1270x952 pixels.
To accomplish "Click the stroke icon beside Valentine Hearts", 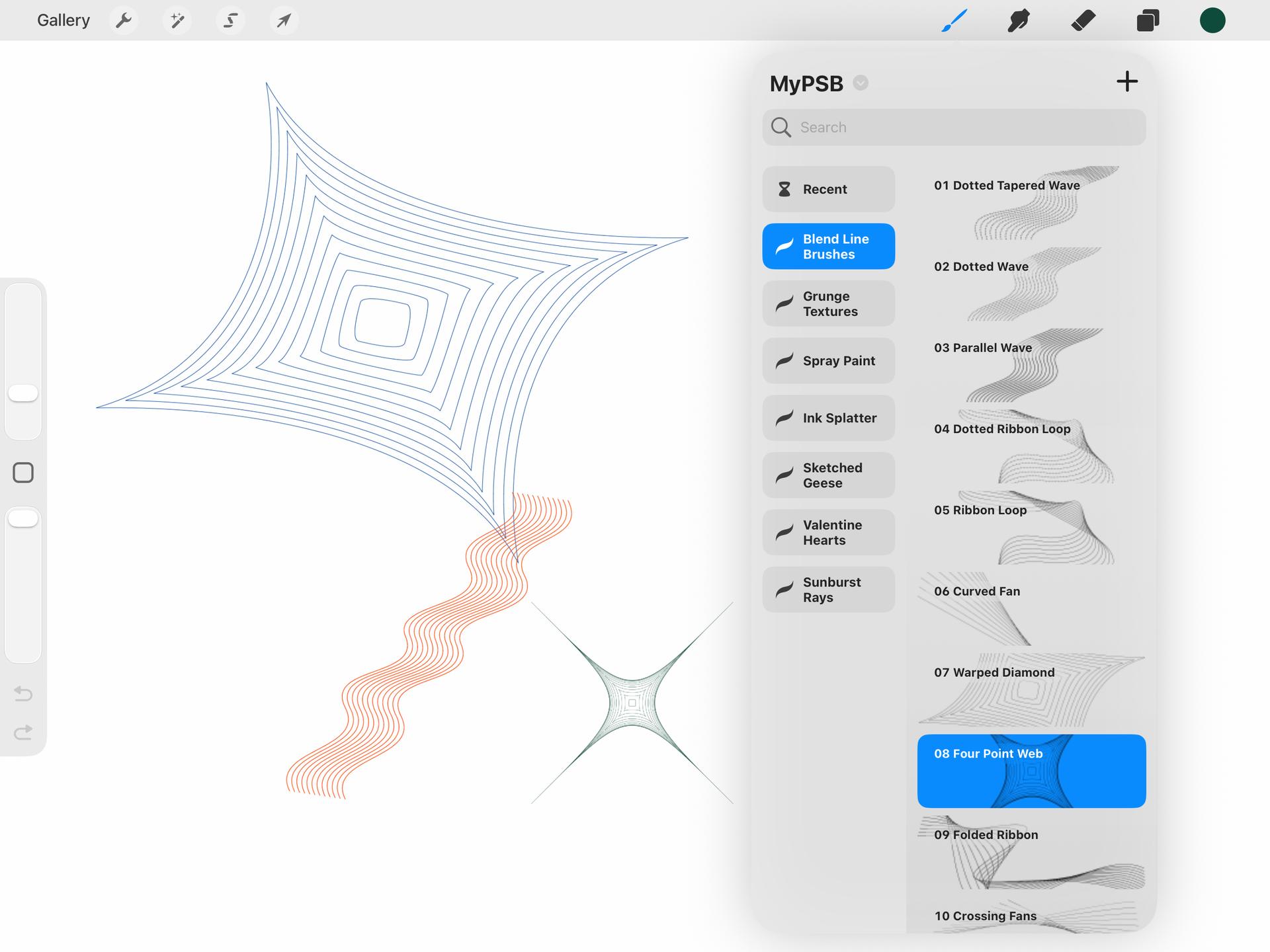I will pos(784,532).
